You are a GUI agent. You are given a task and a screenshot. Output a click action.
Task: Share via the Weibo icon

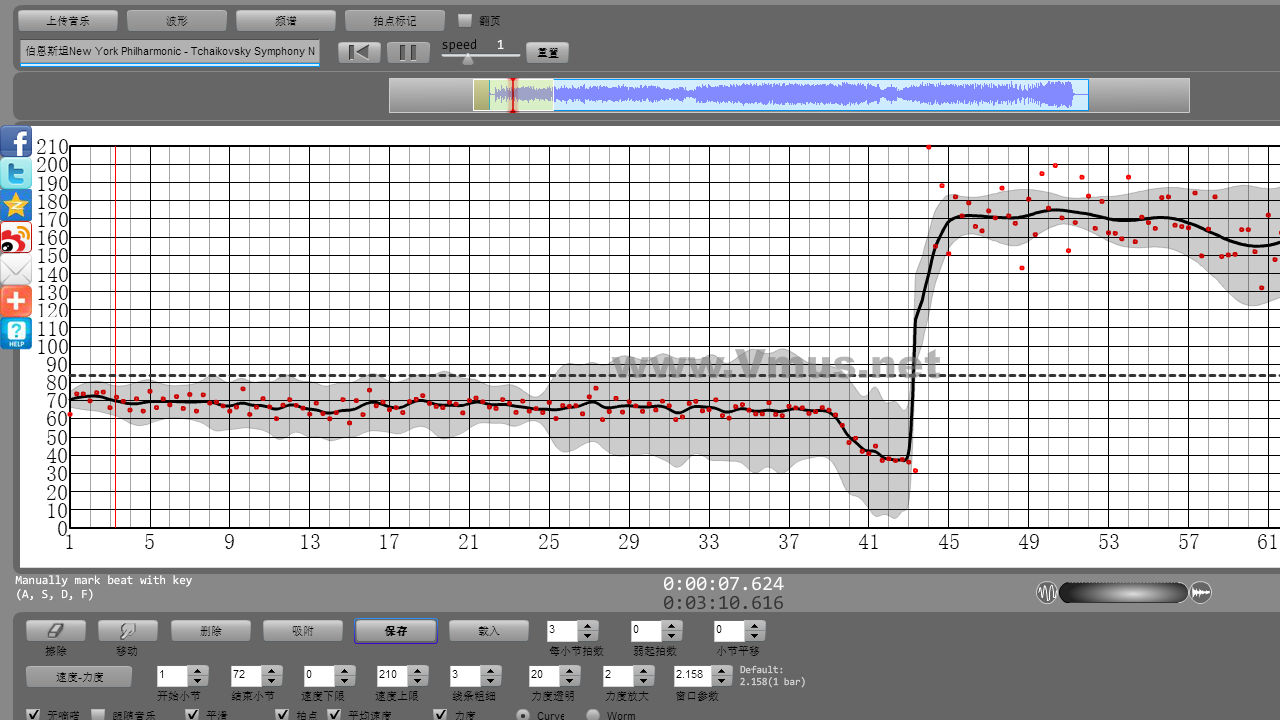coord(16,238)
